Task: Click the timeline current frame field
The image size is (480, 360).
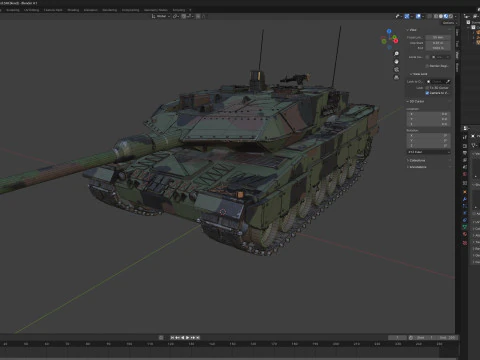Action: click(397, 337)
